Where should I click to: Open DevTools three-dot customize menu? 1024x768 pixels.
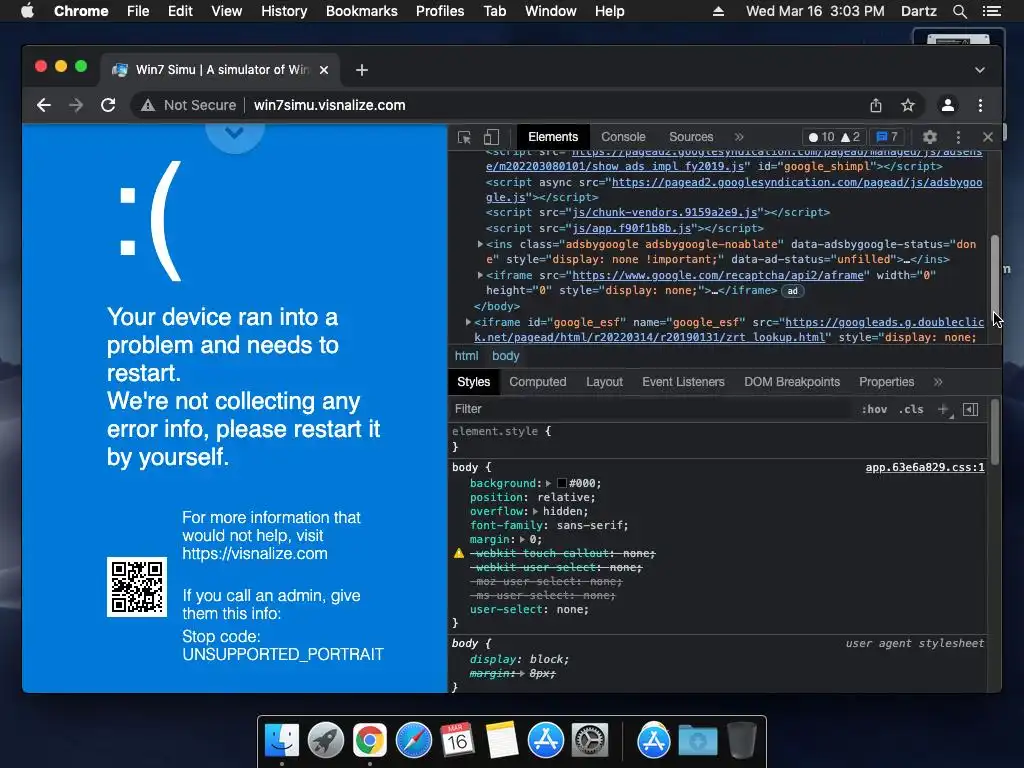pyautogui.click(x=958, y=137)
